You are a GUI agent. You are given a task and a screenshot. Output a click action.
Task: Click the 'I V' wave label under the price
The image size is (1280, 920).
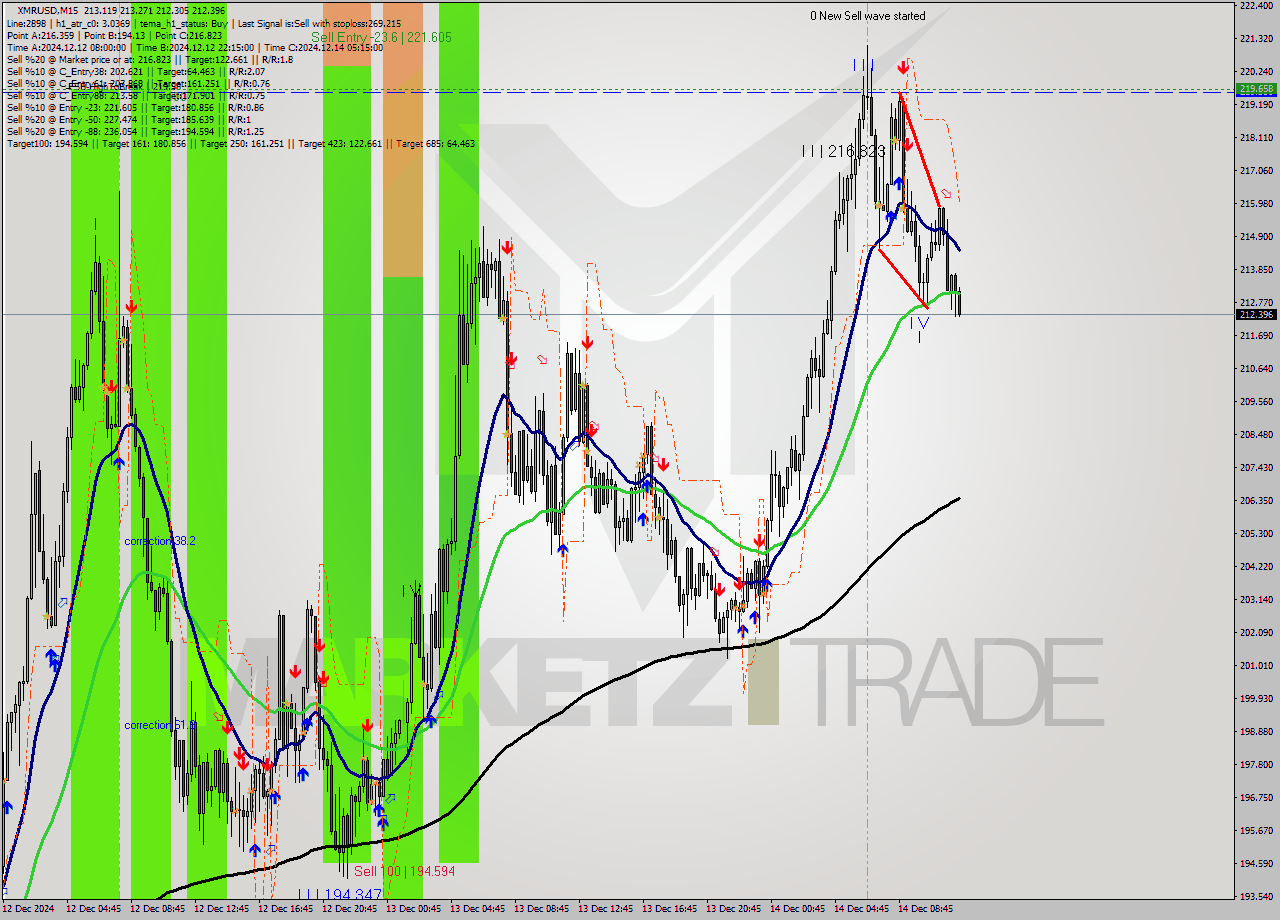(920, 323)
